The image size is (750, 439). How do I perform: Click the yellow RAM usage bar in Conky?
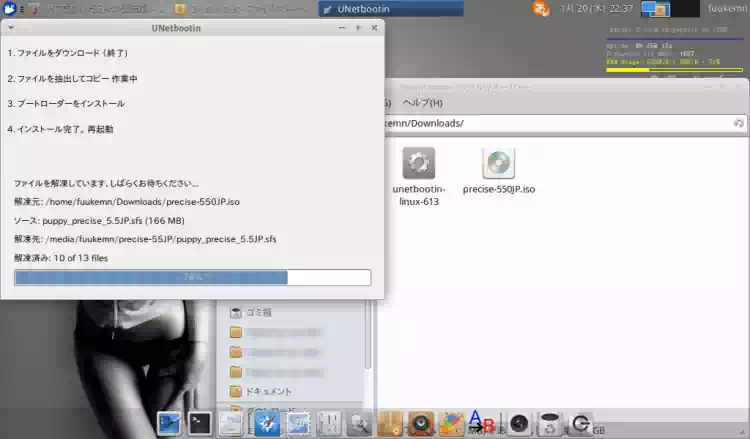point(674,70)
